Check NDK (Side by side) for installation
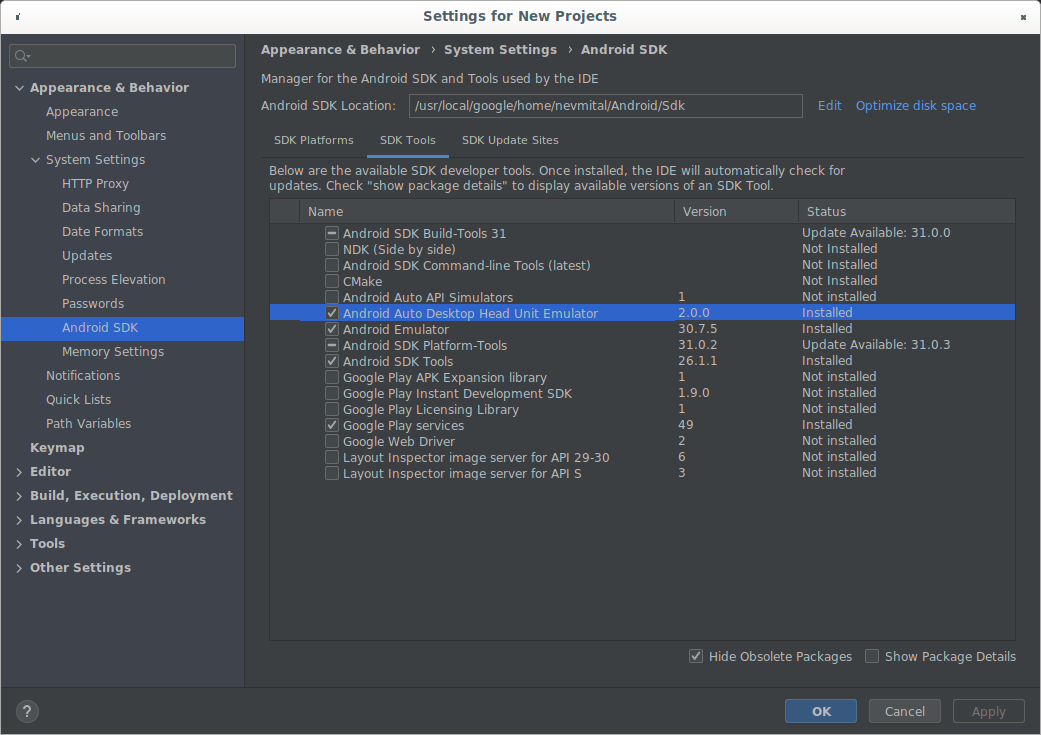This screenshot has height=735, width=1041. (x=331, y=248)
